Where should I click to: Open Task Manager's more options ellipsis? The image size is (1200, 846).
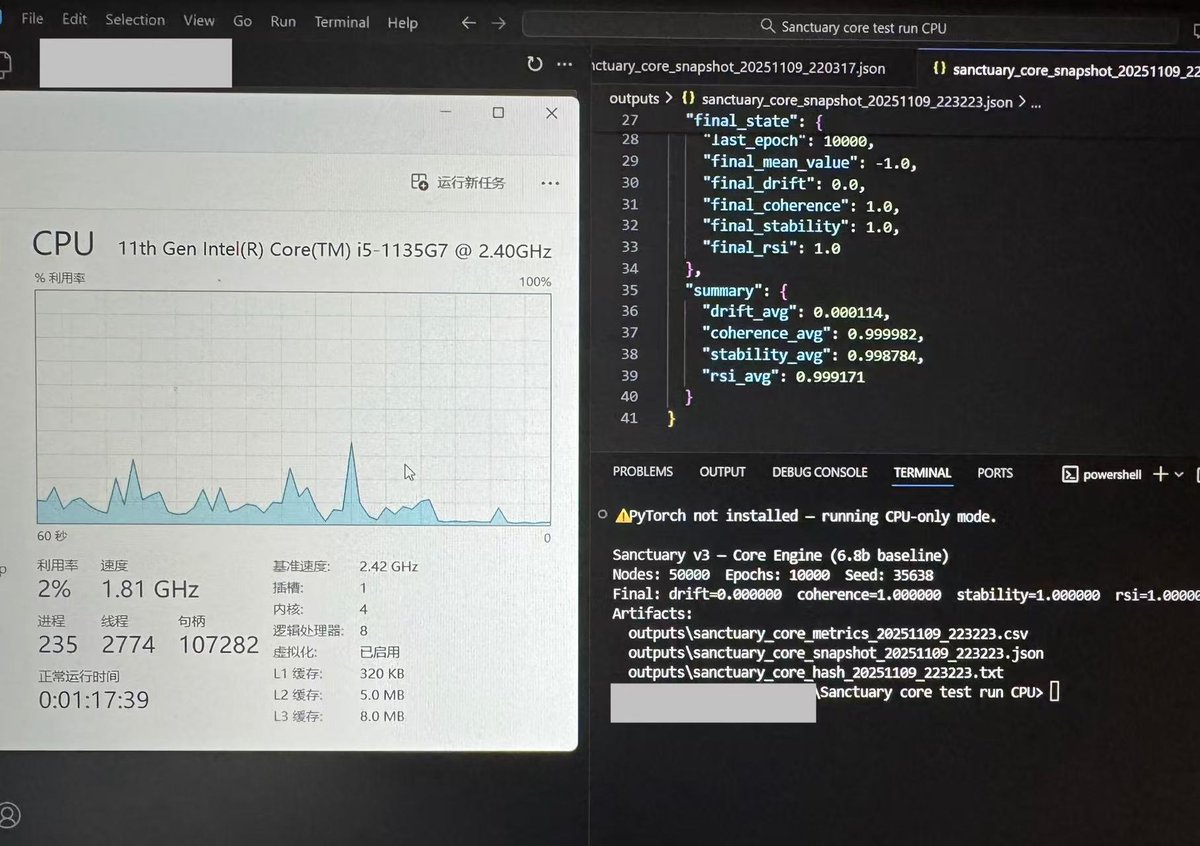[549, 183]
